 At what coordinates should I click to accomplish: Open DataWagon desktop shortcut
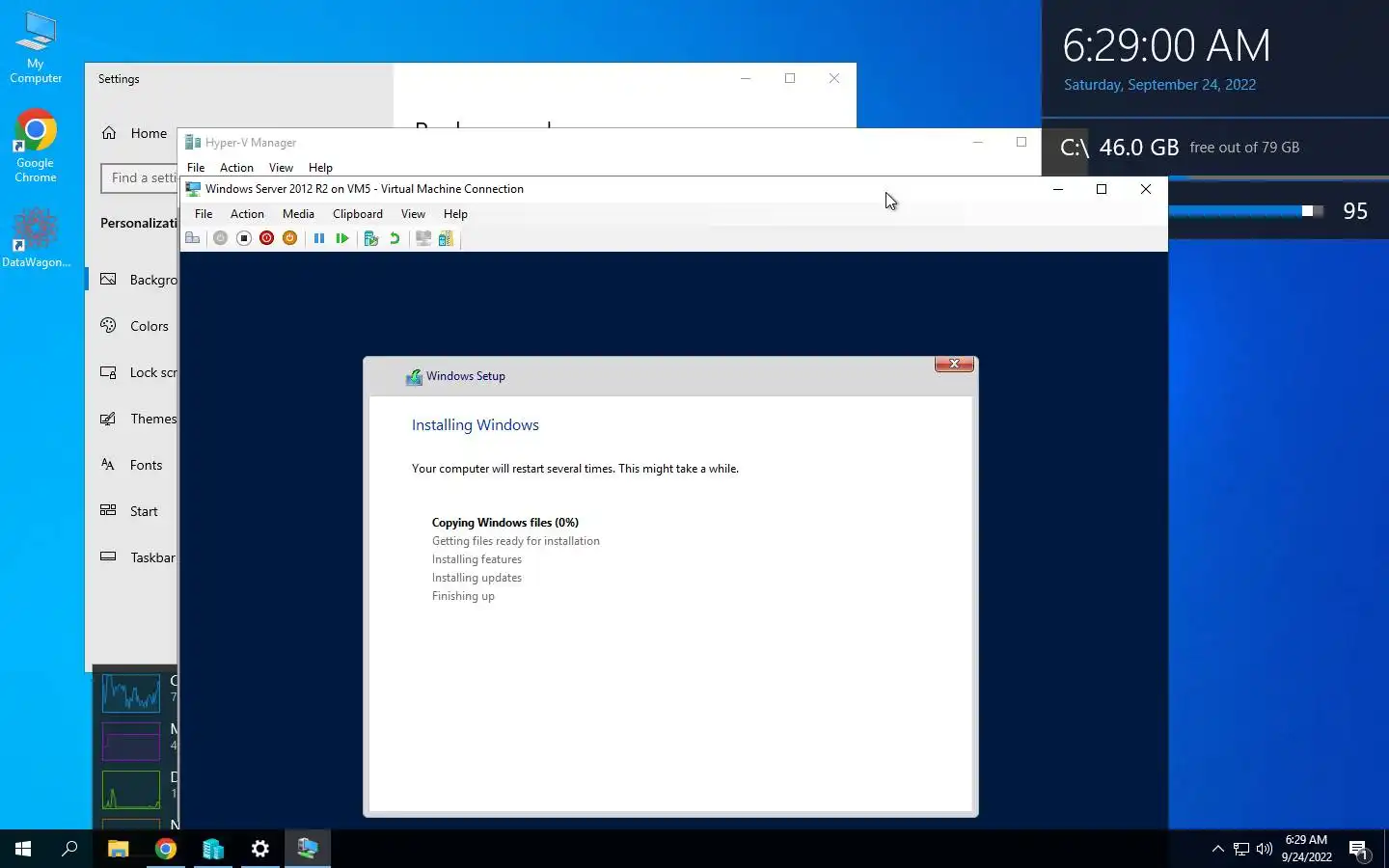point(36,237)
